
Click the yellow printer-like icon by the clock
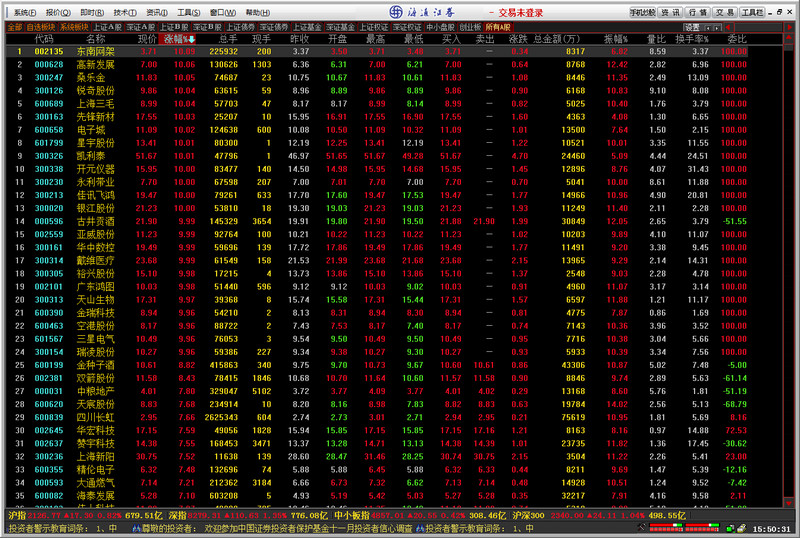pos(741,529)
